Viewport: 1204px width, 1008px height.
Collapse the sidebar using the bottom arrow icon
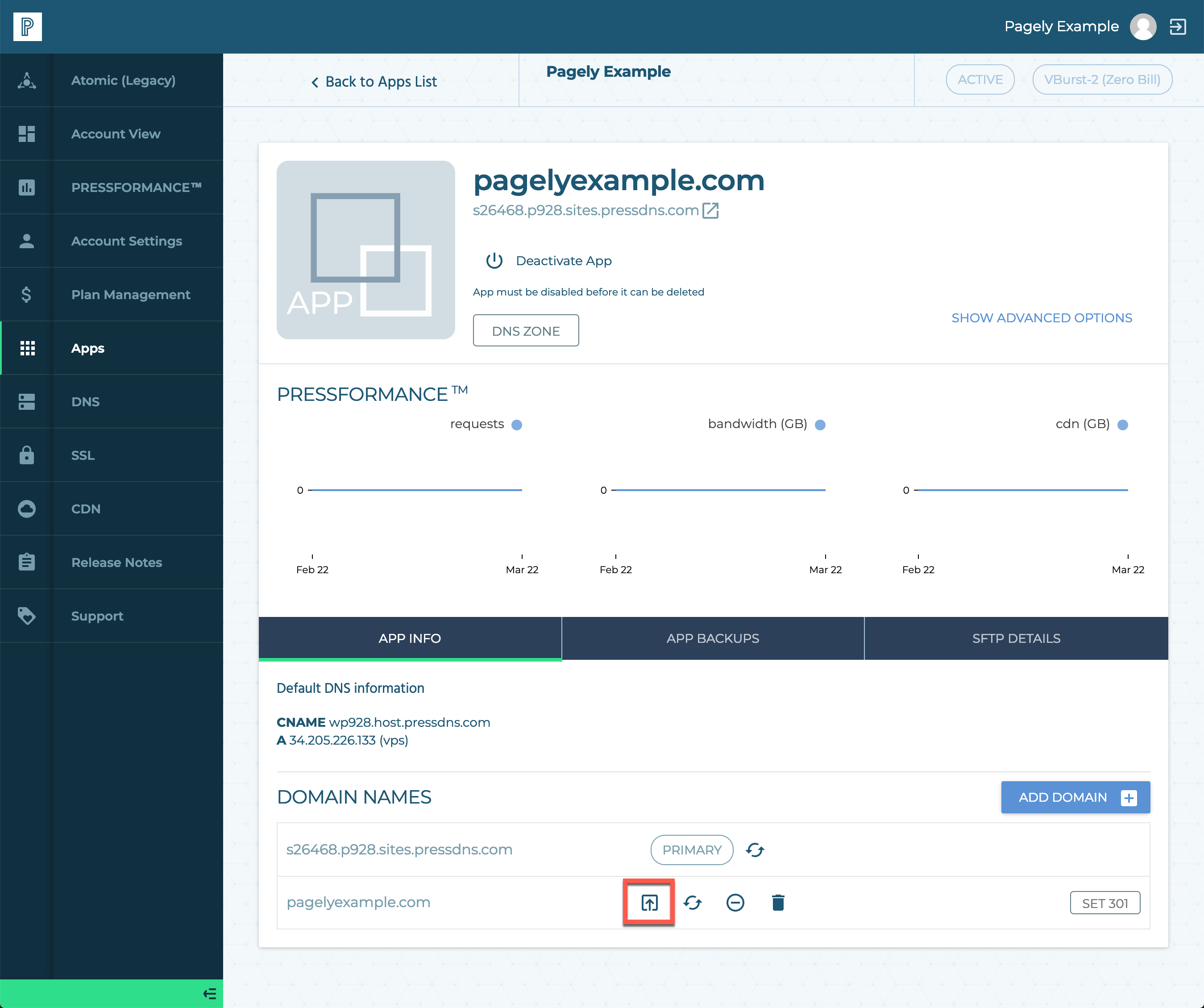(210, 994)
